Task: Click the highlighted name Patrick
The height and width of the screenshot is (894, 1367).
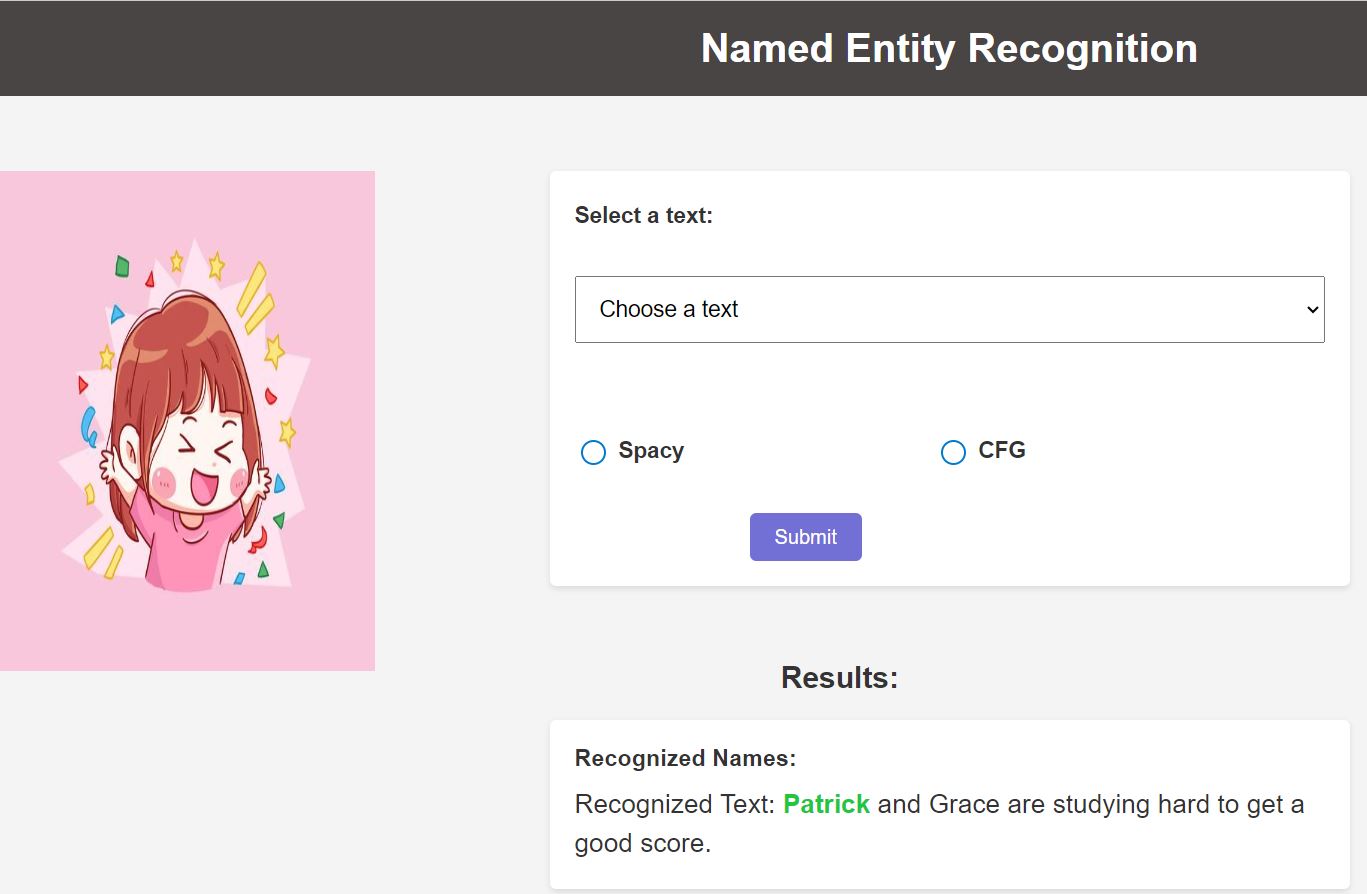Action: 826,804
